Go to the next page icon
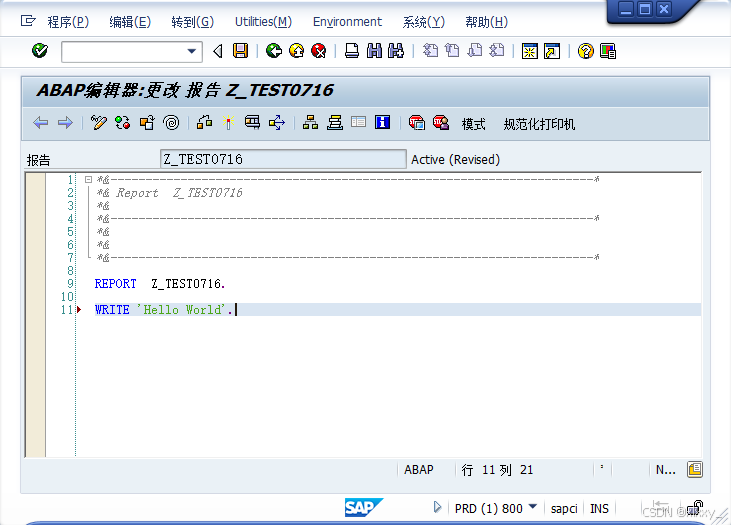This screenshot has width=731, height=525. (x=475, y=50)
